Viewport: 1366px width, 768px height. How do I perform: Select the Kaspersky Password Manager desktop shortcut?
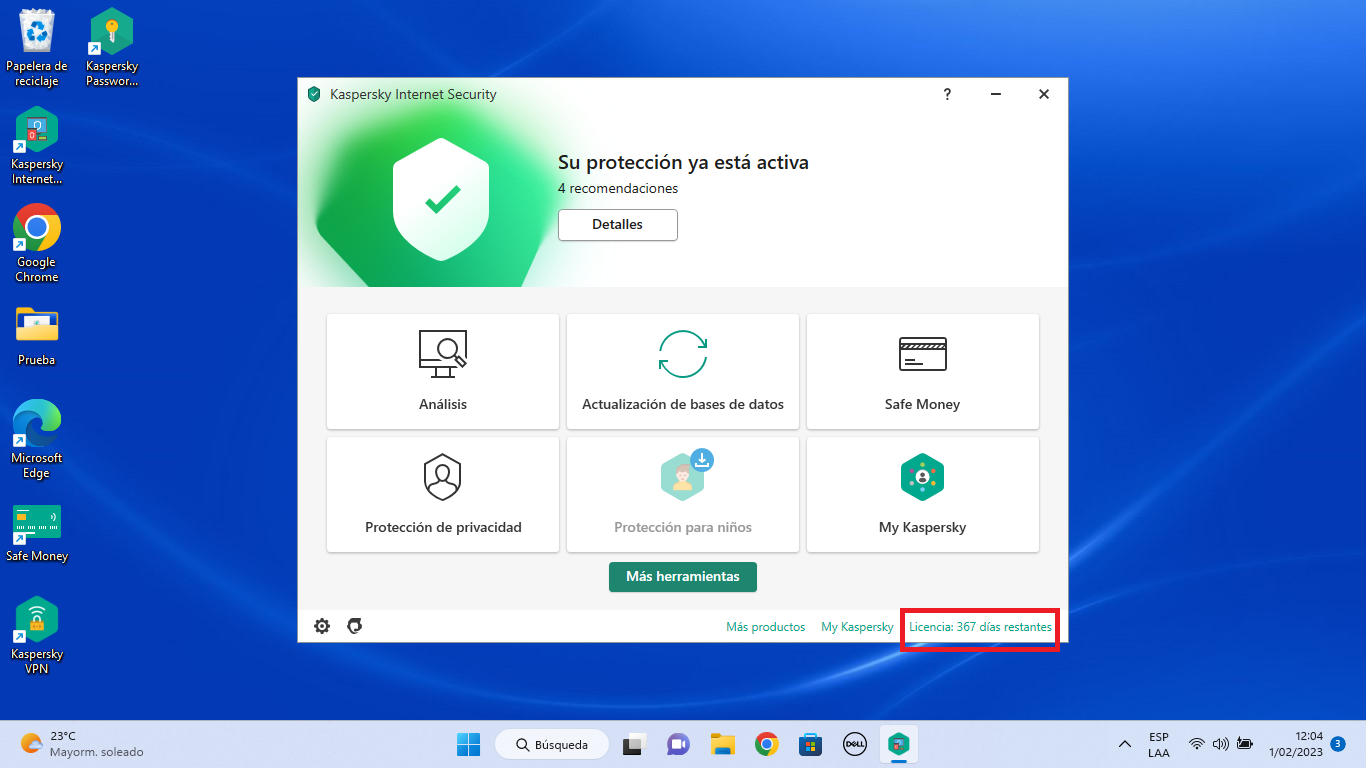point(112,47)
